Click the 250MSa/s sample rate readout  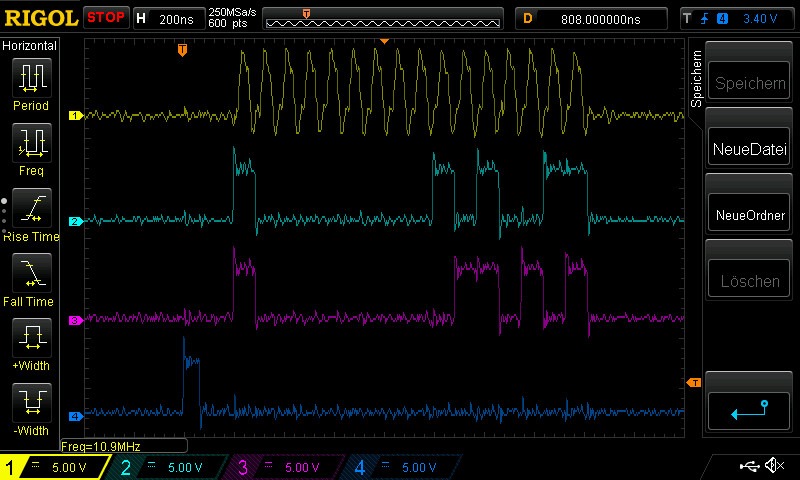[x=232, y=12]
